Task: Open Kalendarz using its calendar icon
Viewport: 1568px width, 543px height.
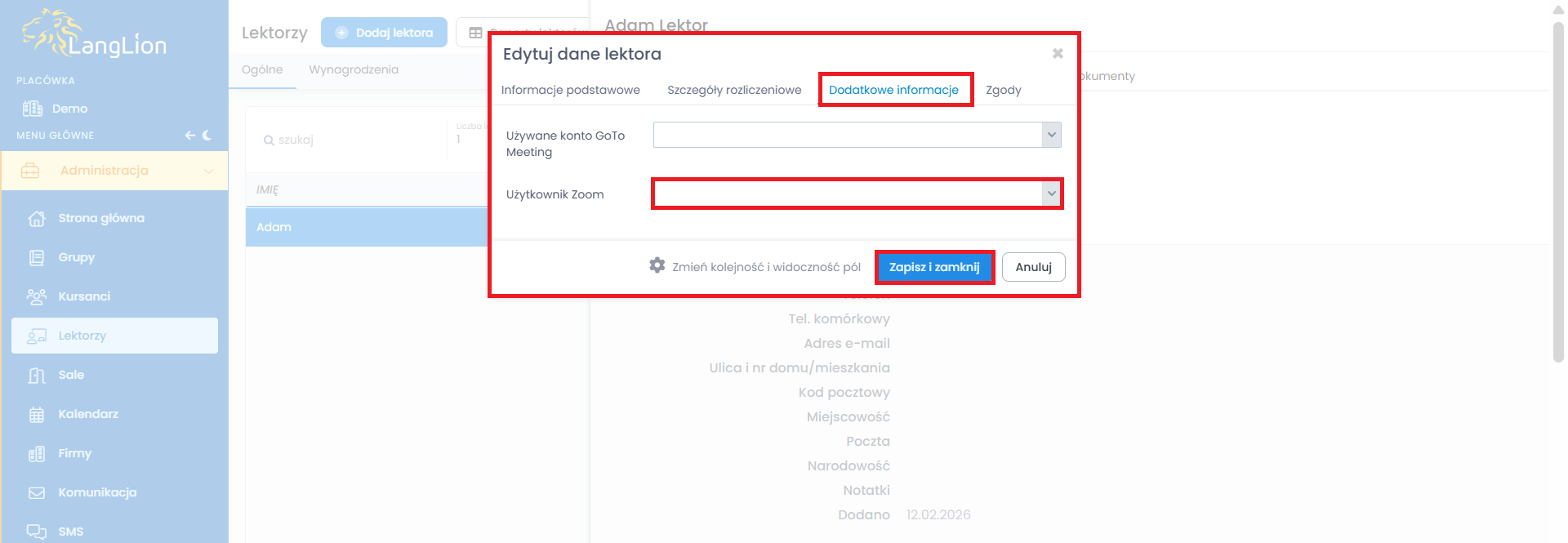Action: pos(37,415)
